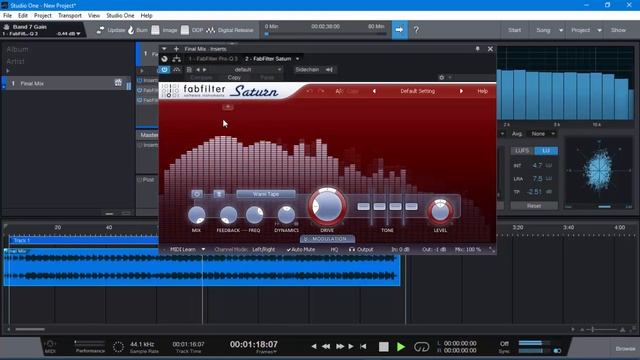This screenshot has width=640, height=360.
Task: Click the small icon above the Feedback knob
Action: coord(219,194)
